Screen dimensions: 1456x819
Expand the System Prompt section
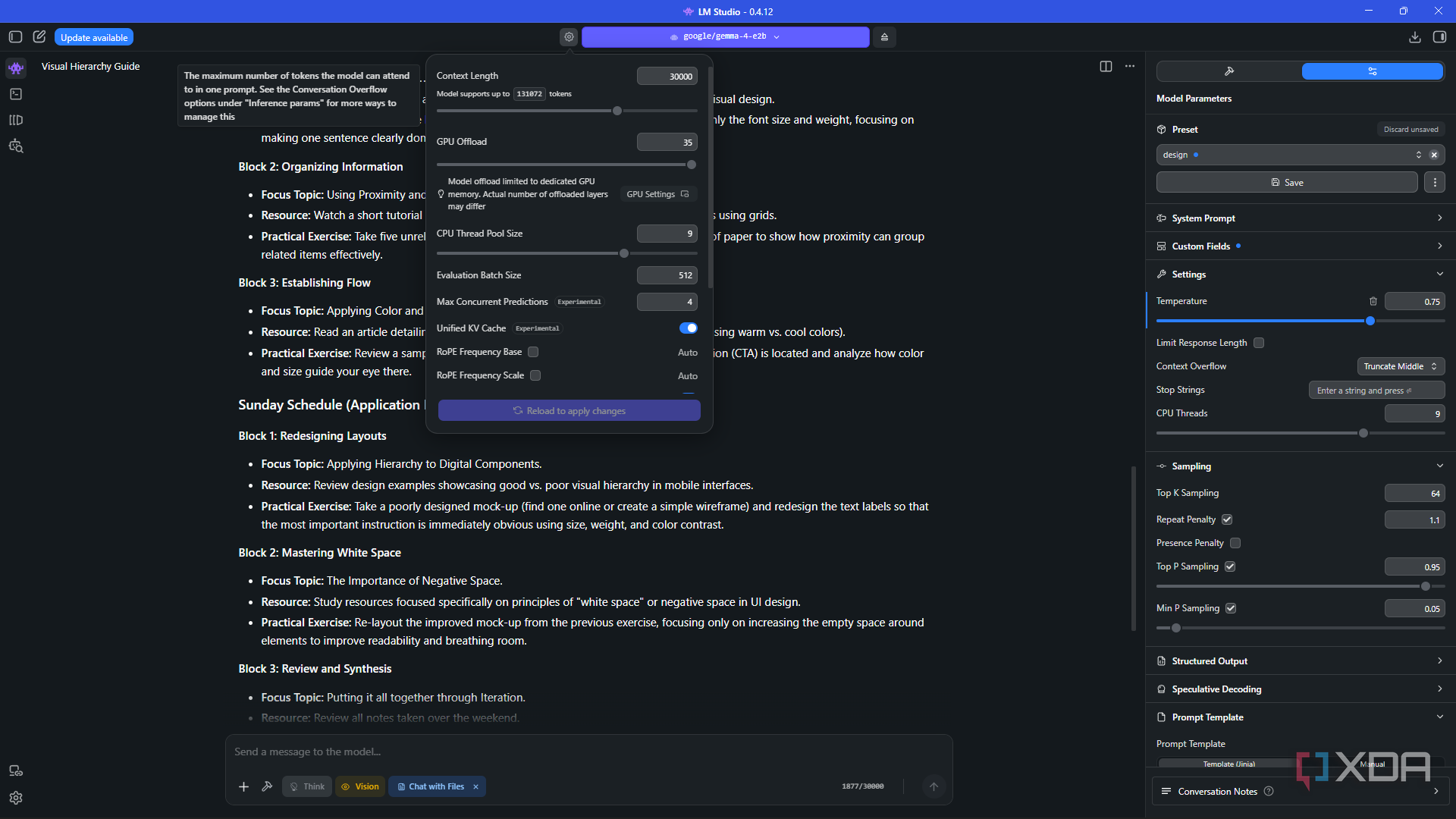pyautogui.click(x=1300, y=218)
